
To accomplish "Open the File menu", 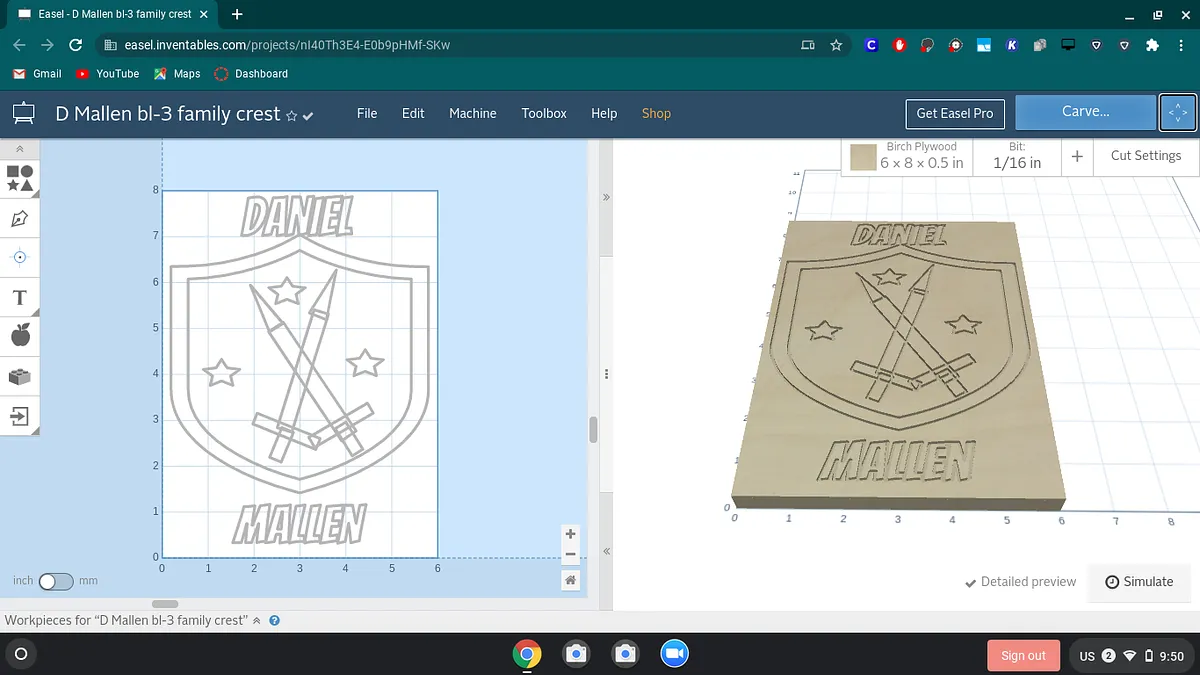I will click(367, 113).
